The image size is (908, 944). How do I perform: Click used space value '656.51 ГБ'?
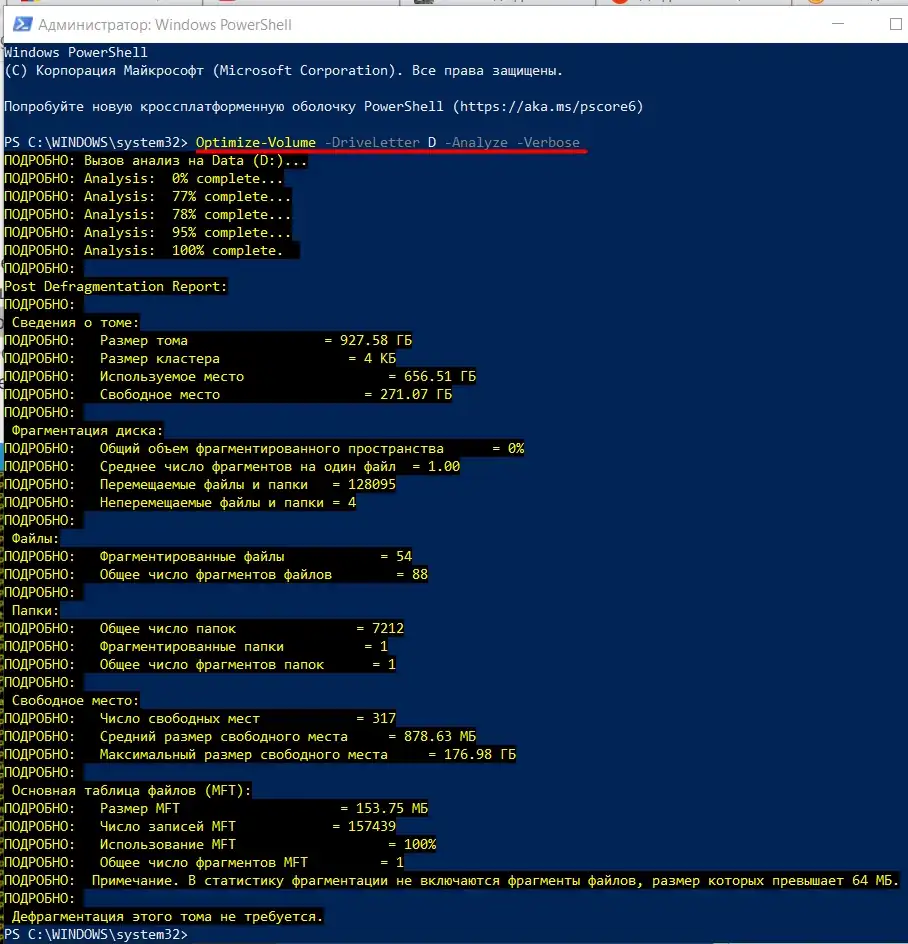[x=440, y=377]
